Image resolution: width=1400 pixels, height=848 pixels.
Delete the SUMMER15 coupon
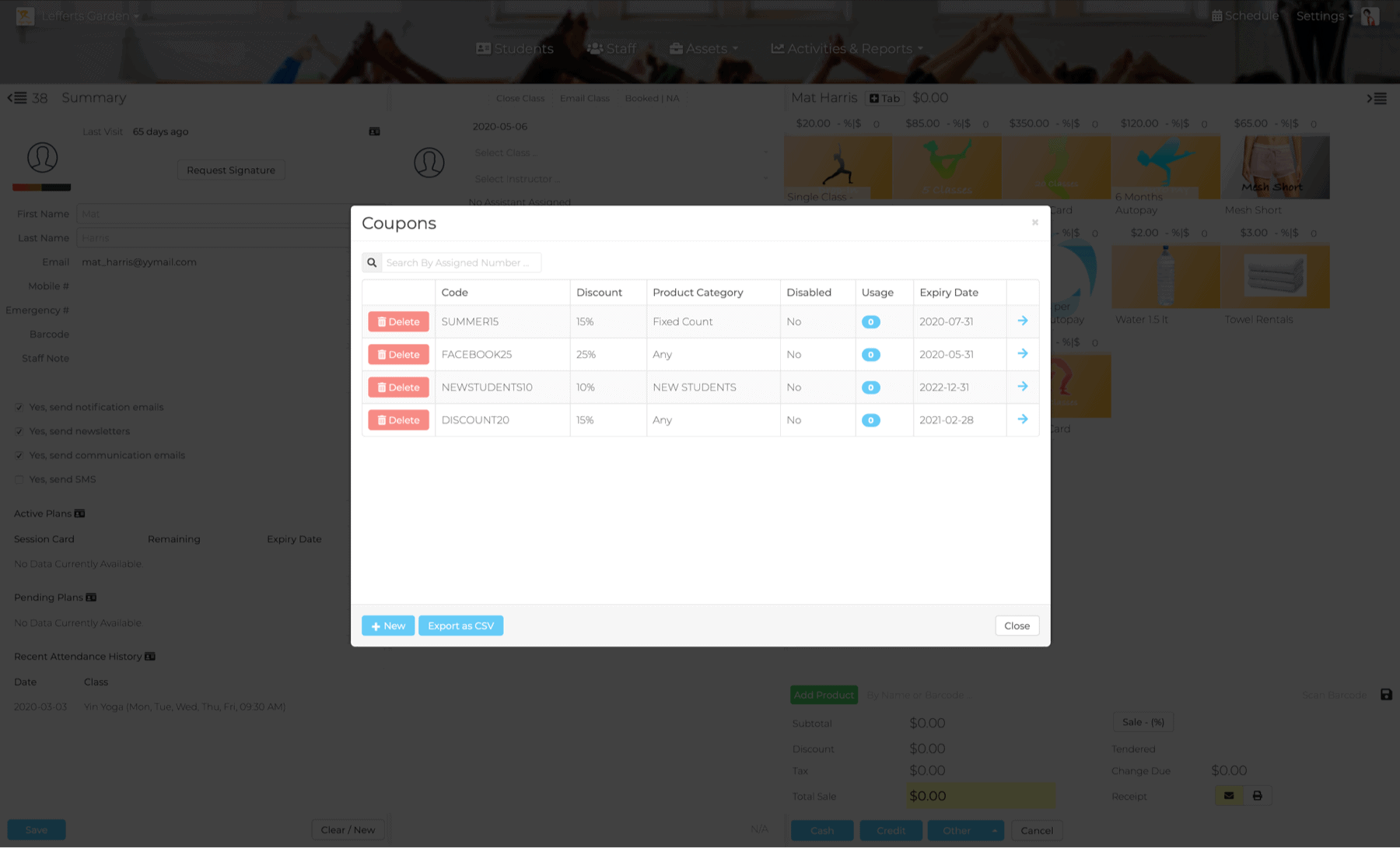click(398, 321)
